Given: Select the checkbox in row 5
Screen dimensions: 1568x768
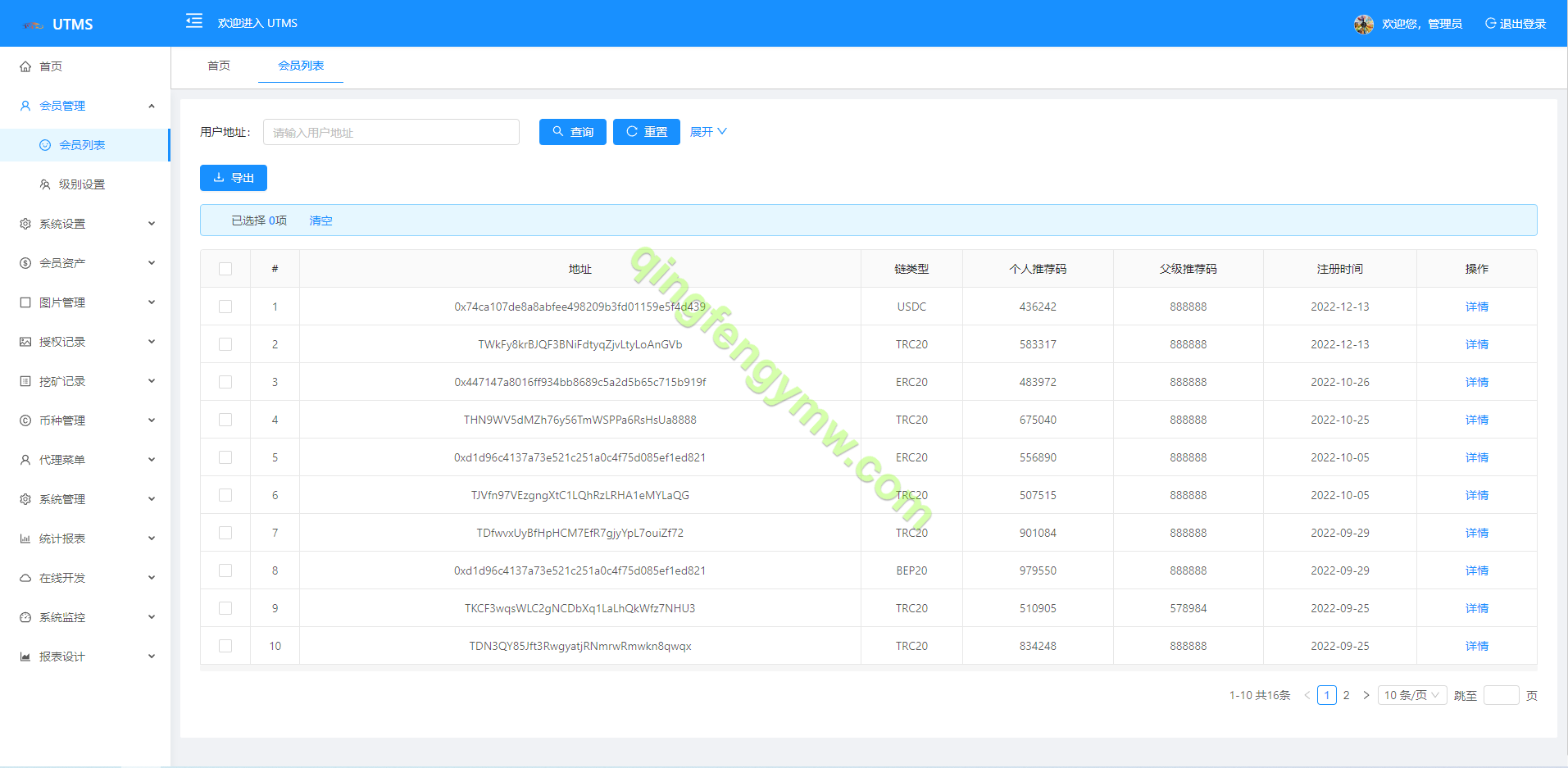Looking at the screenshot, I should click(x=225, y=457).
